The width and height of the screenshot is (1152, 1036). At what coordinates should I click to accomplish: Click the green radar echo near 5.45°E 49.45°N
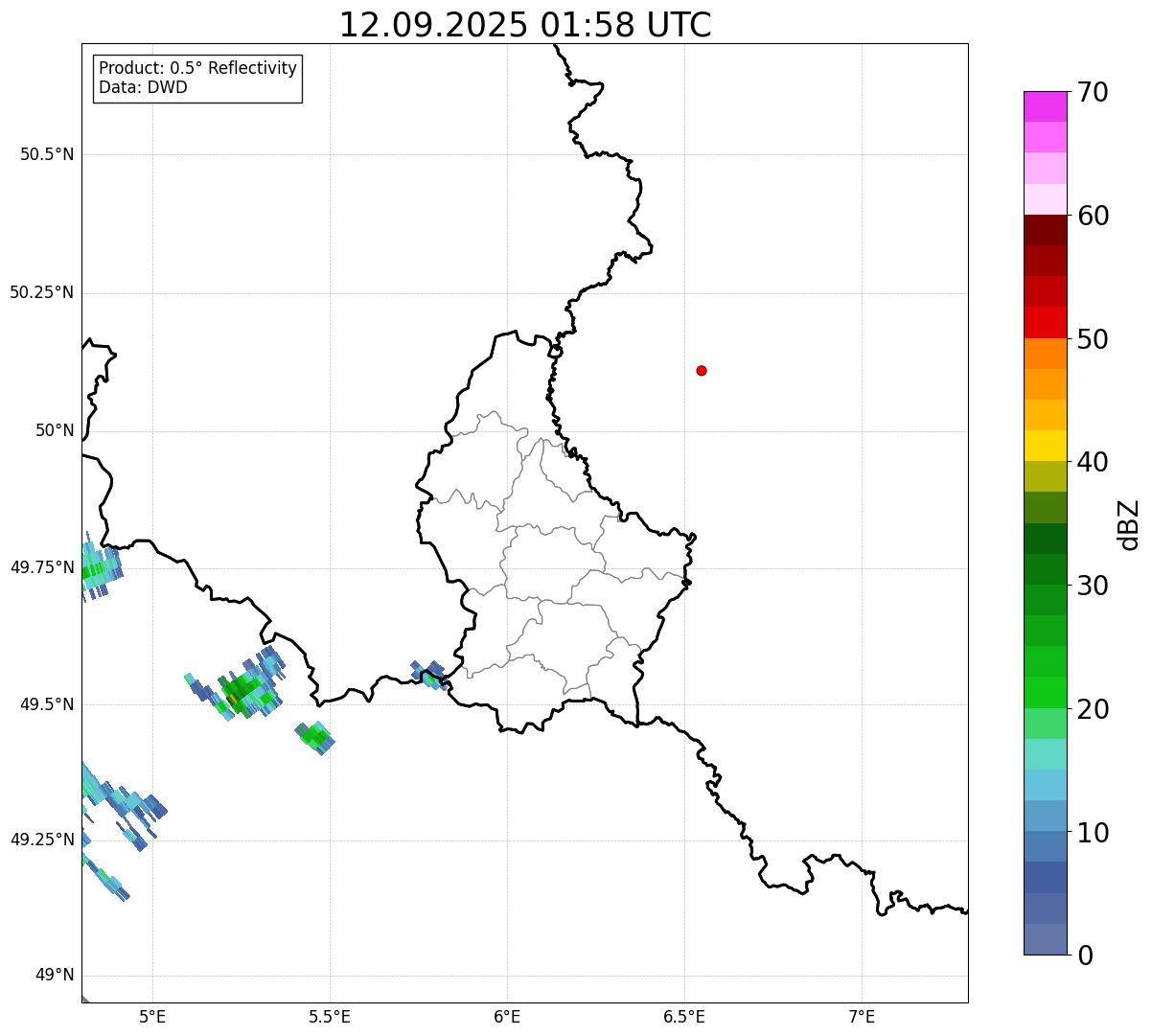pos(314,737)
